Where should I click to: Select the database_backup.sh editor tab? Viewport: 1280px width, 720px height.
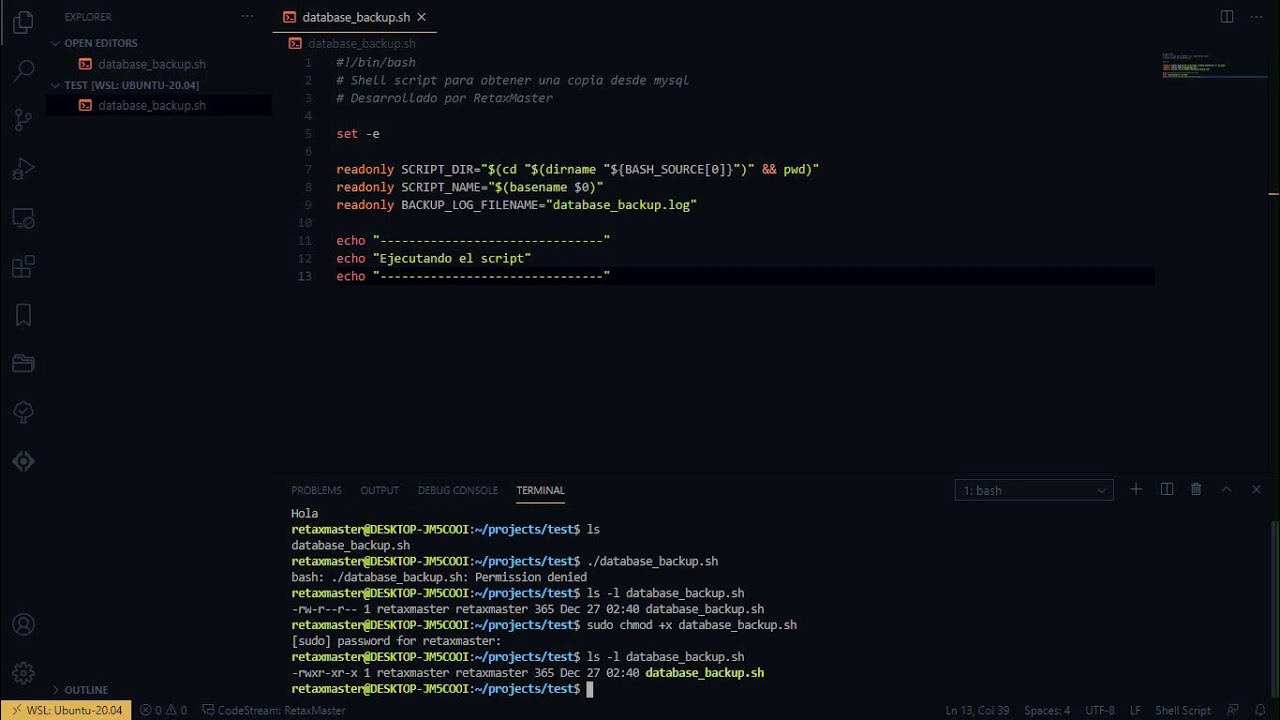coord(355,17)
